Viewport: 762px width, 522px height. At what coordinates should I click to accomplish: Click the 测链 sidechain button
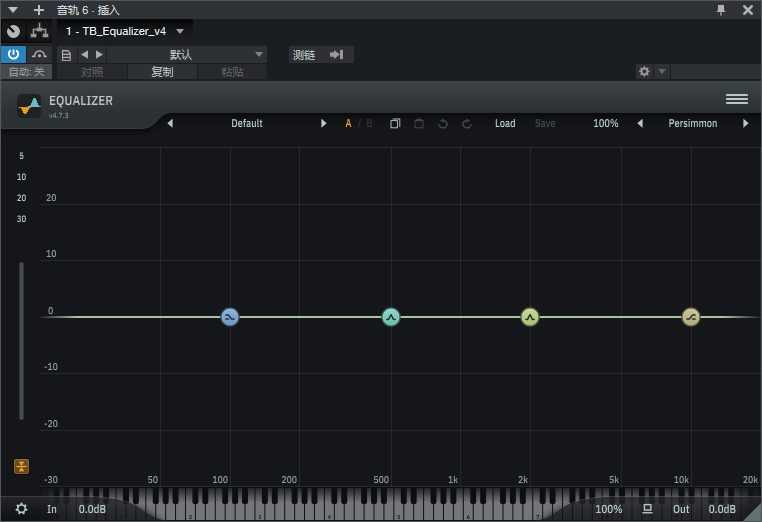point(321,54)
